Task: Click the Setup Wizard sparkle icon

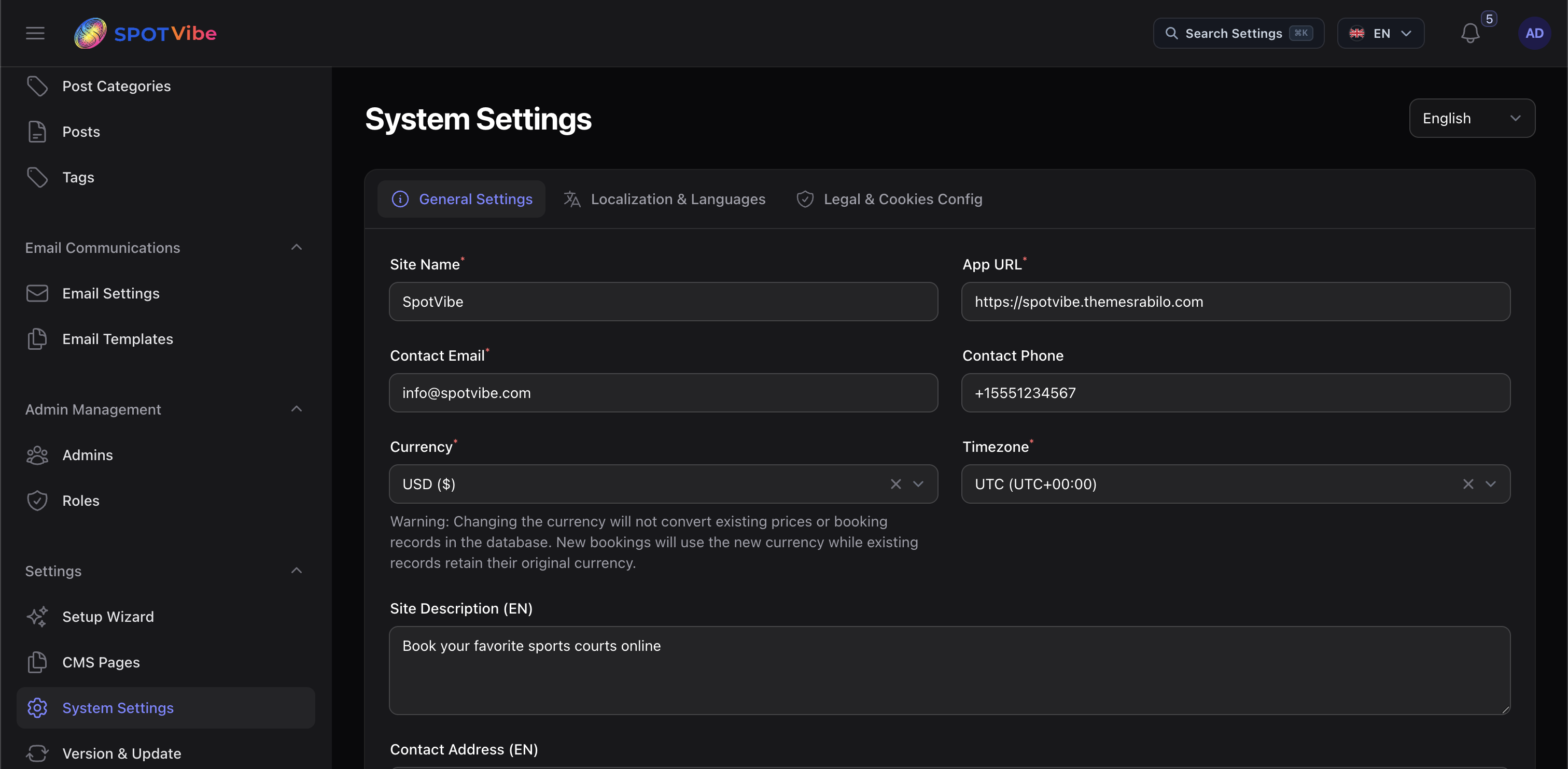Action: point(37,616)
